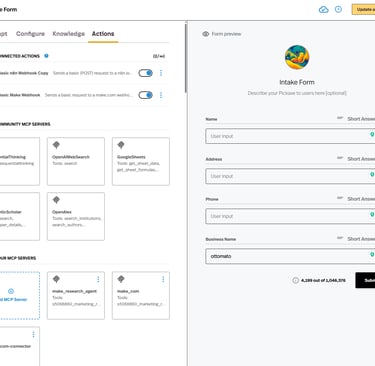Screen dimensions: 375x366
Task: Select the OpenAlex server card
Action: click(x=76, y=216)
